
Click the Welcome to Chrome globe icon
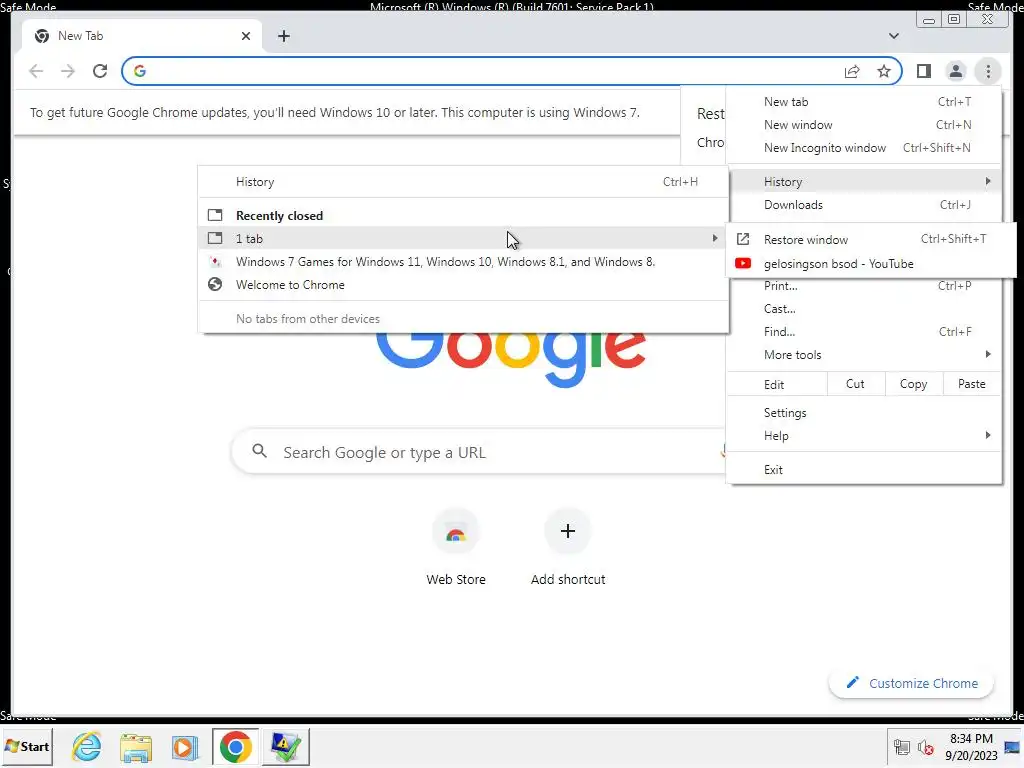click(215, 284)
